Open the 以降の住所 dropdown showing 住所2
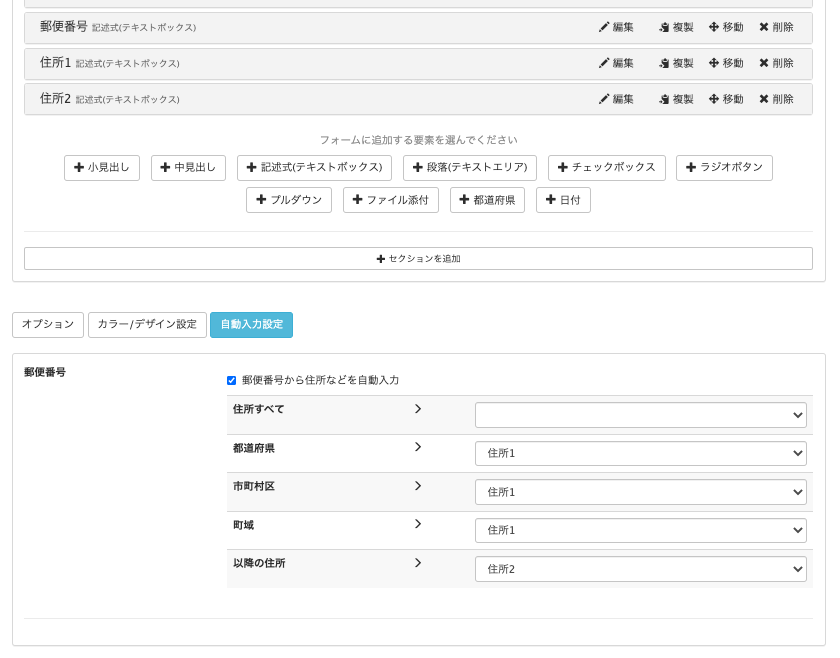Viewport: 840px width, 658px height. coord(640,569)
